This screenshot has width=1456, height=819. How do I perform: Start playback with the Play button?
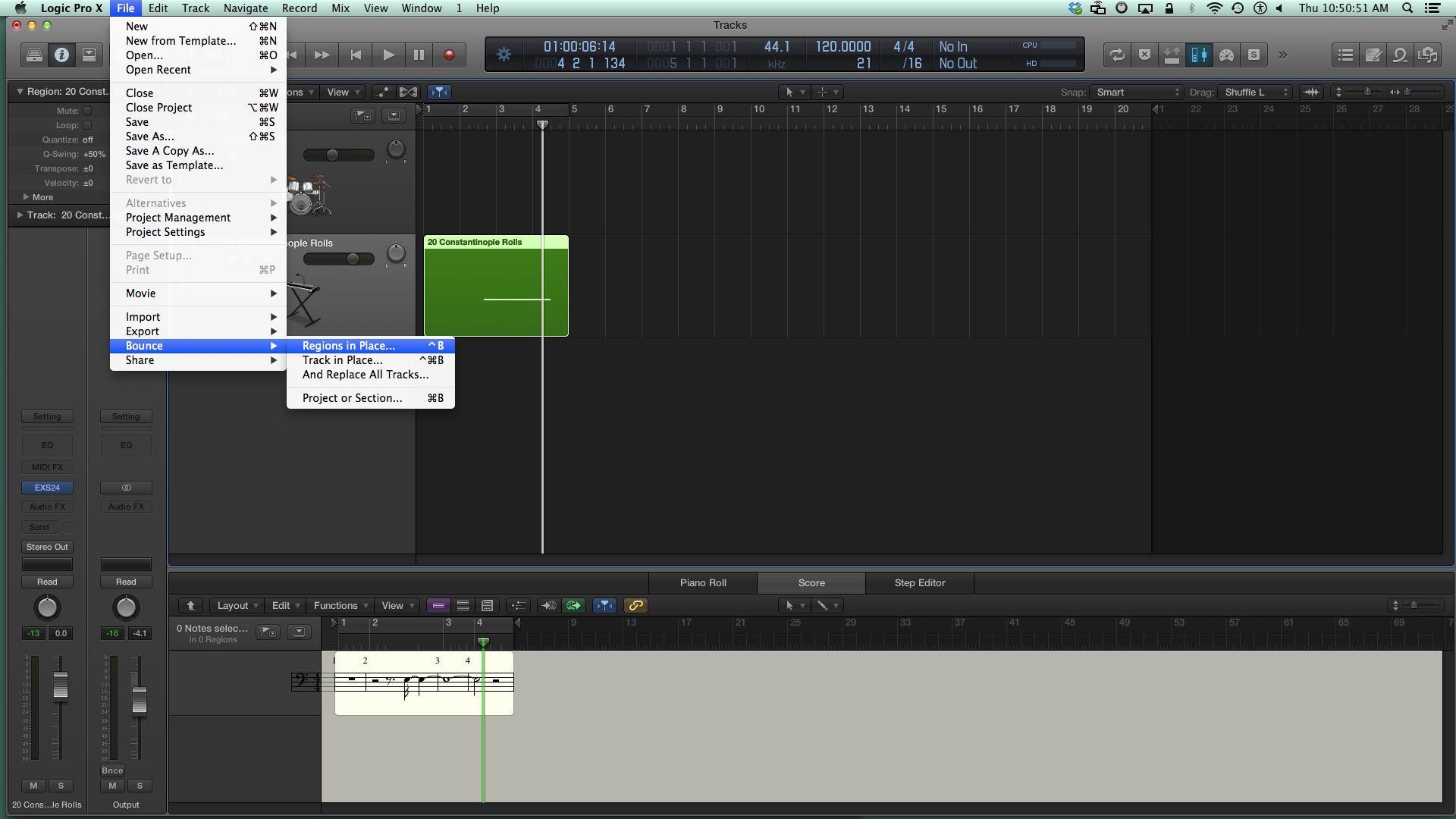coord(388,55)
